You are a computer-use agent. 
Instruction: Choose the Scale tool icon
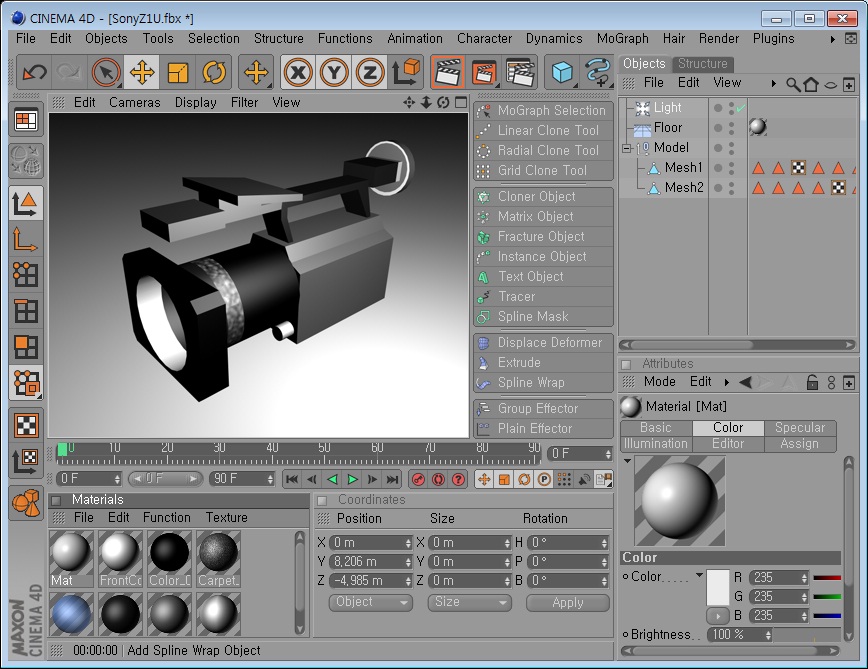[178, 72]
